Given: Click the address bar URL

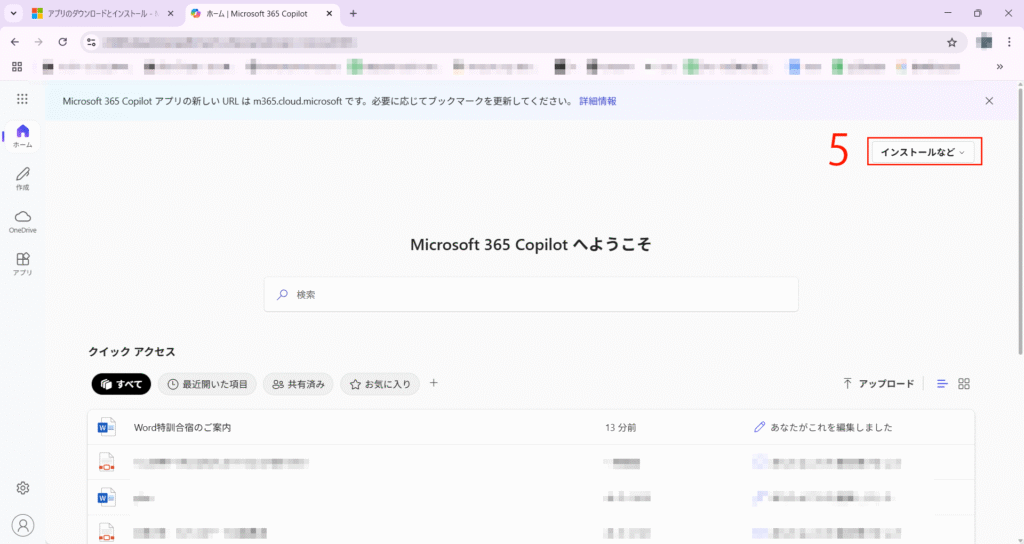Looking at the screenshot, I should pyautogui.click(x=230, y=42).
